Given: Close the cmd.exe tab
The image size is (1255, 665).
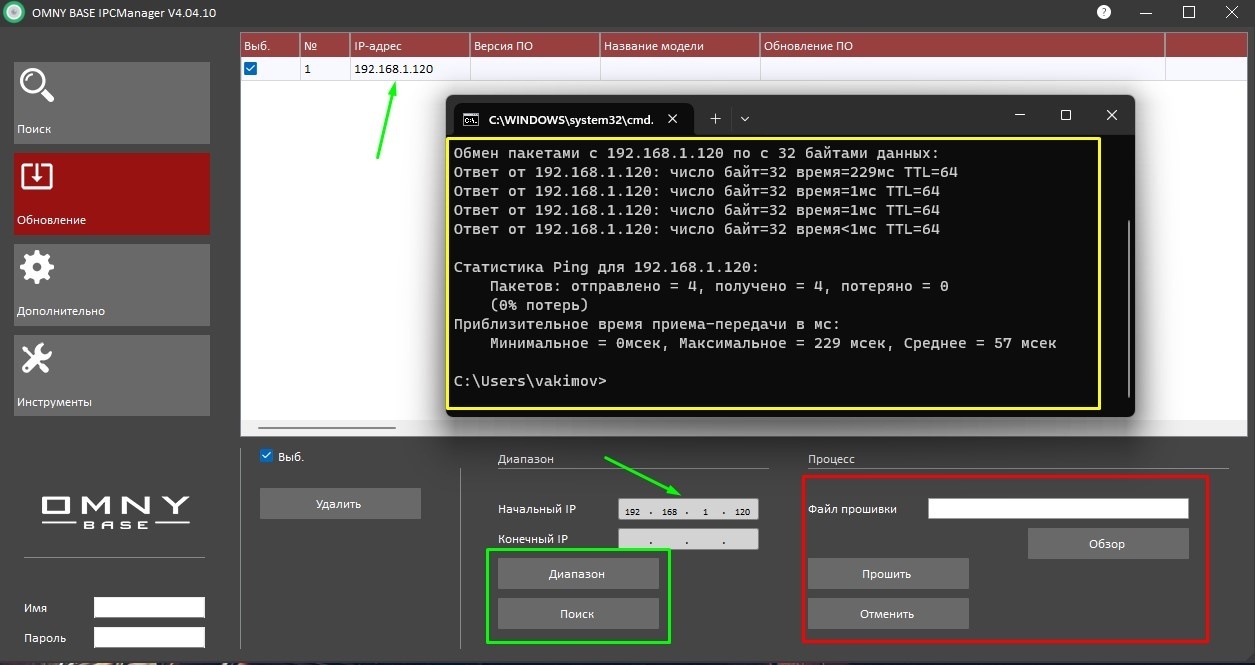Looking at the screenshot, I should point(673,119).
